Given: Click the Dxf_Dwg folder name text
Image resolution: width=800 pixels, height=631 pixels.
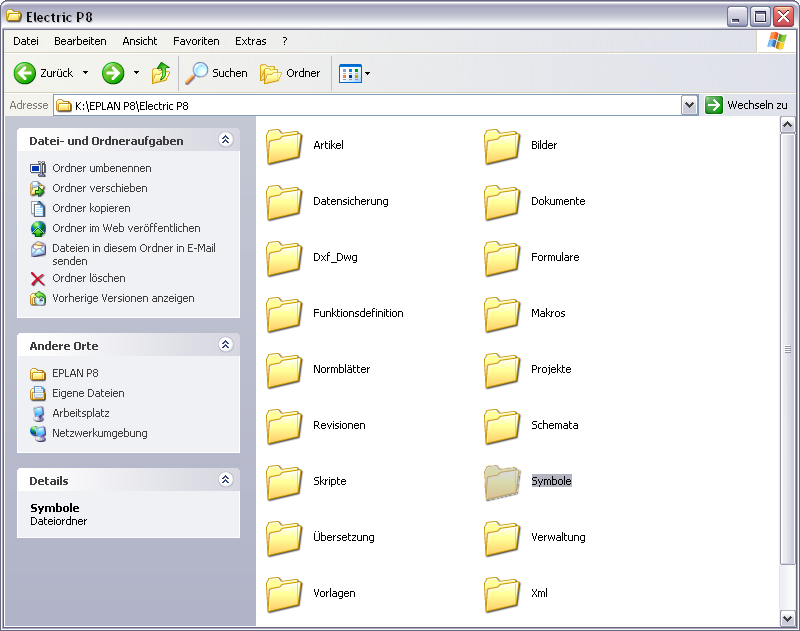Looking at the screenshot, I should (x=335, y=257).
